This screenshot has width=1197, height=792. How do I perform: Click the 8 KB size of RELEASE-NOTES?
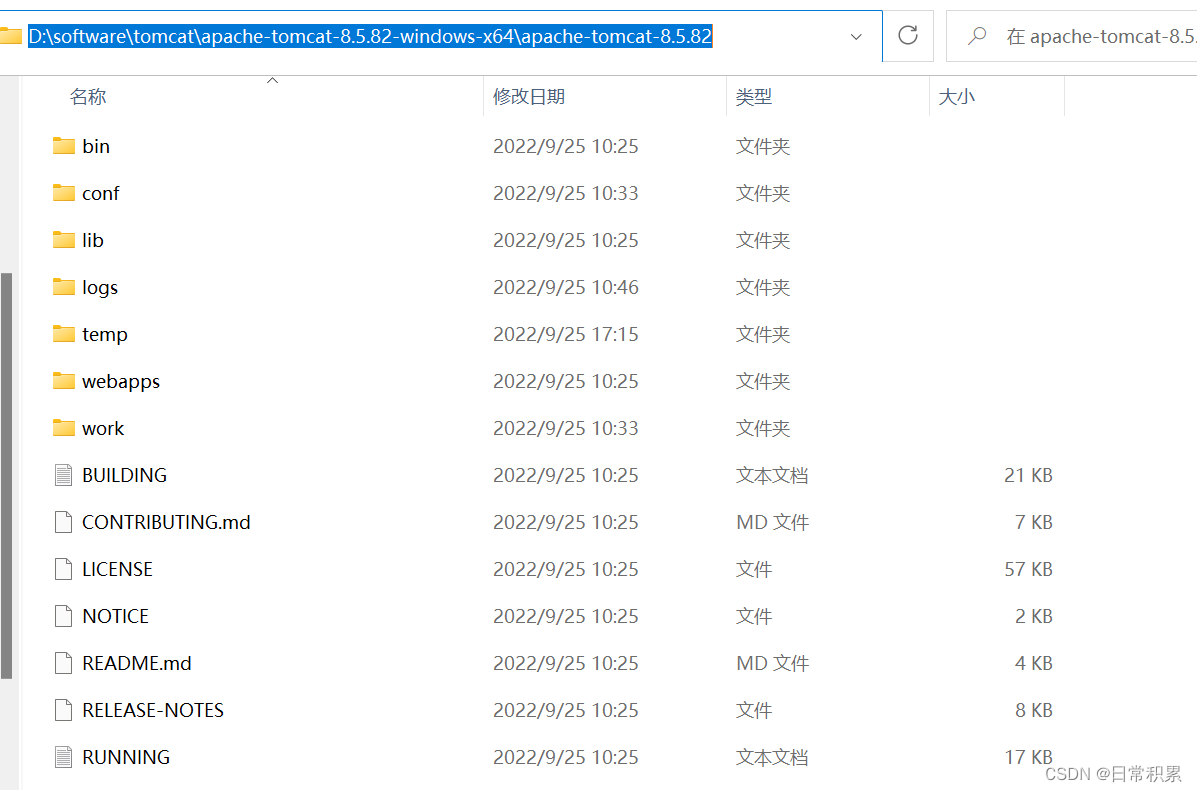click(x=1034, y=710)
